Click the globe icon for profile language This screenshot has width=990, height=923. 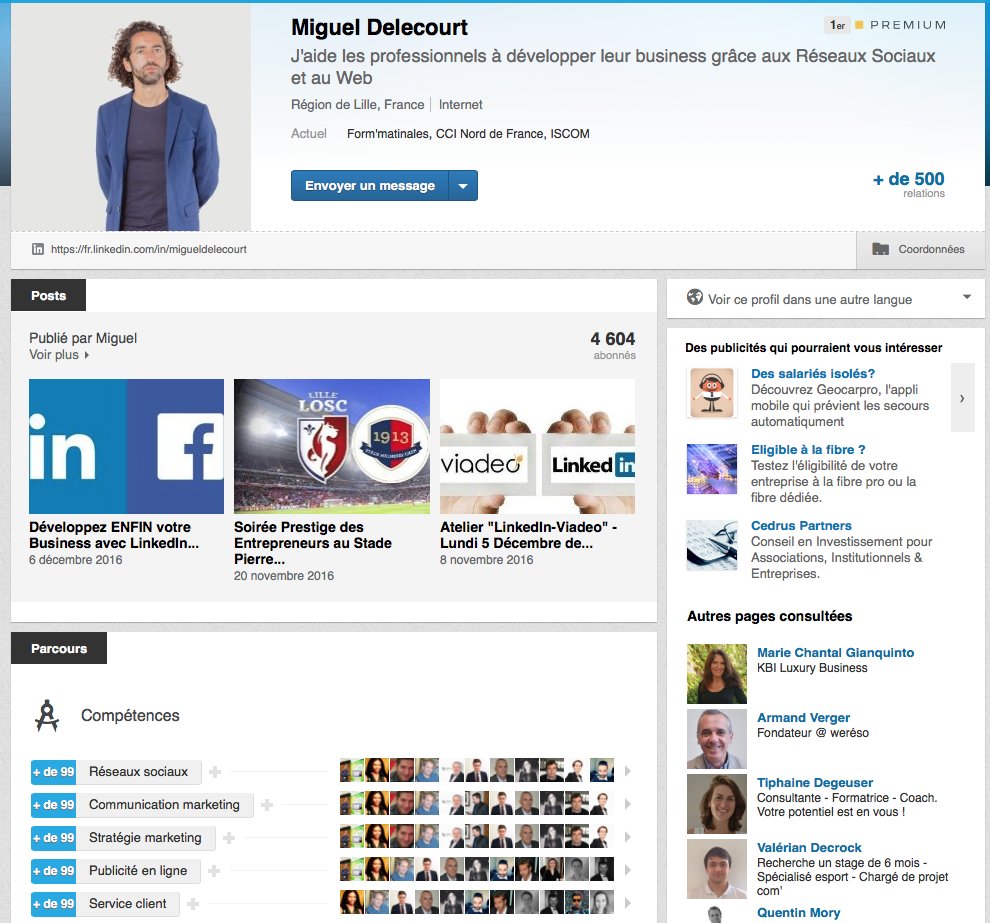point(695,297)
